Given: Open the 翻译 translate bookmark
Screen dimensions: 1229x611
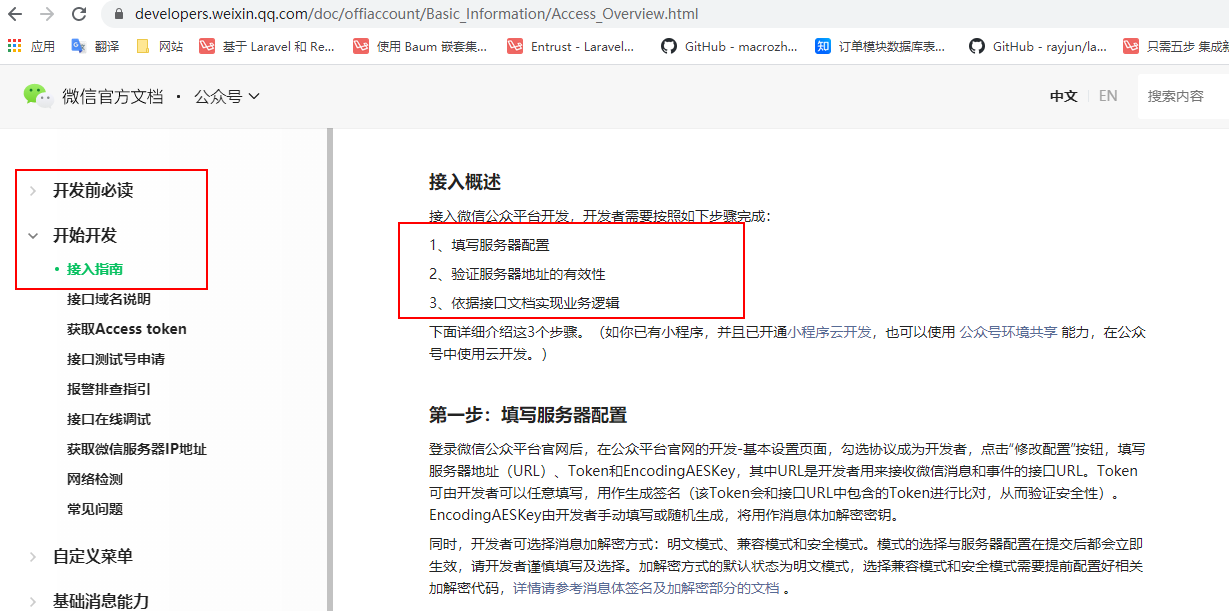Looking at the screenshot, I should point(95,46).
